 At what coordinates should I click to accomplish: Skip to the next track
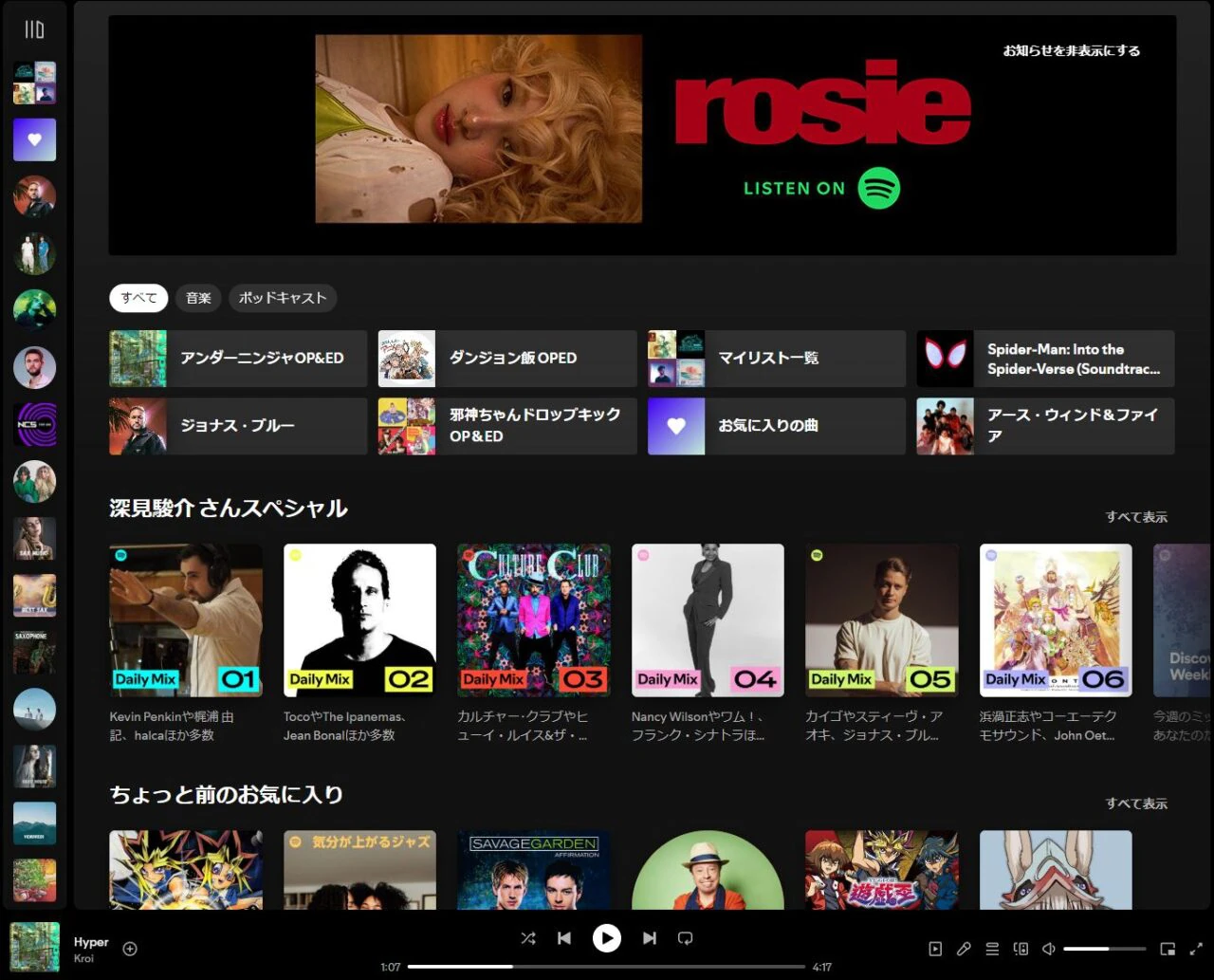[x=649, y=938]
